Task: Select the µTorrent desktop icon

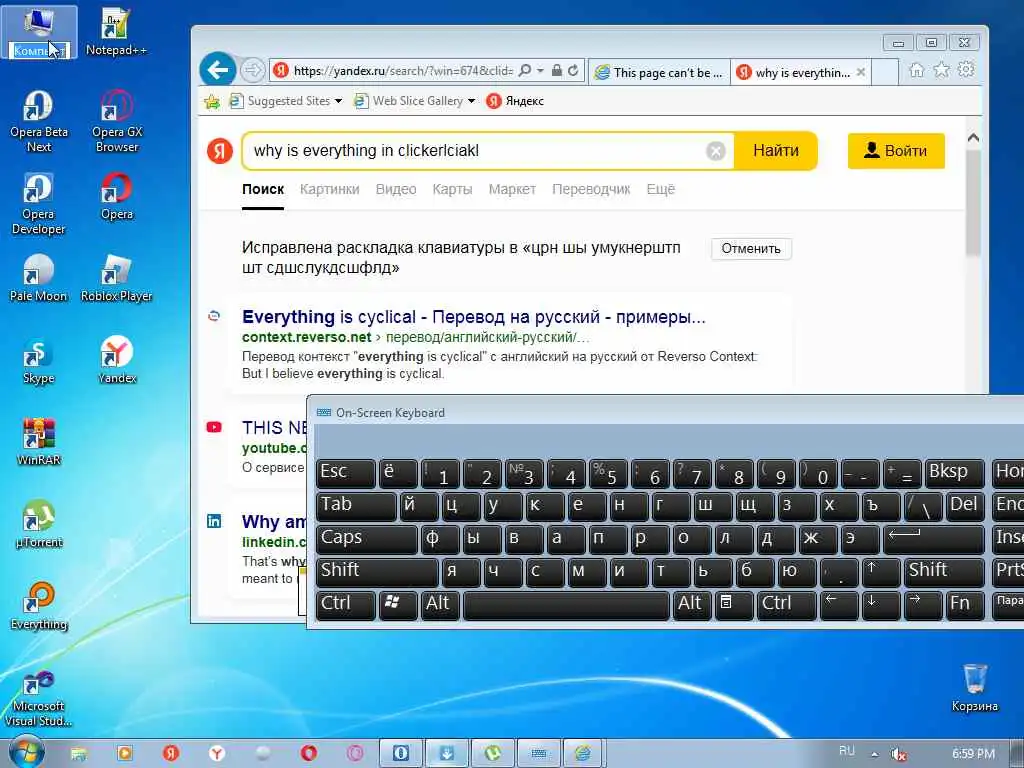Action: [39, 524]
